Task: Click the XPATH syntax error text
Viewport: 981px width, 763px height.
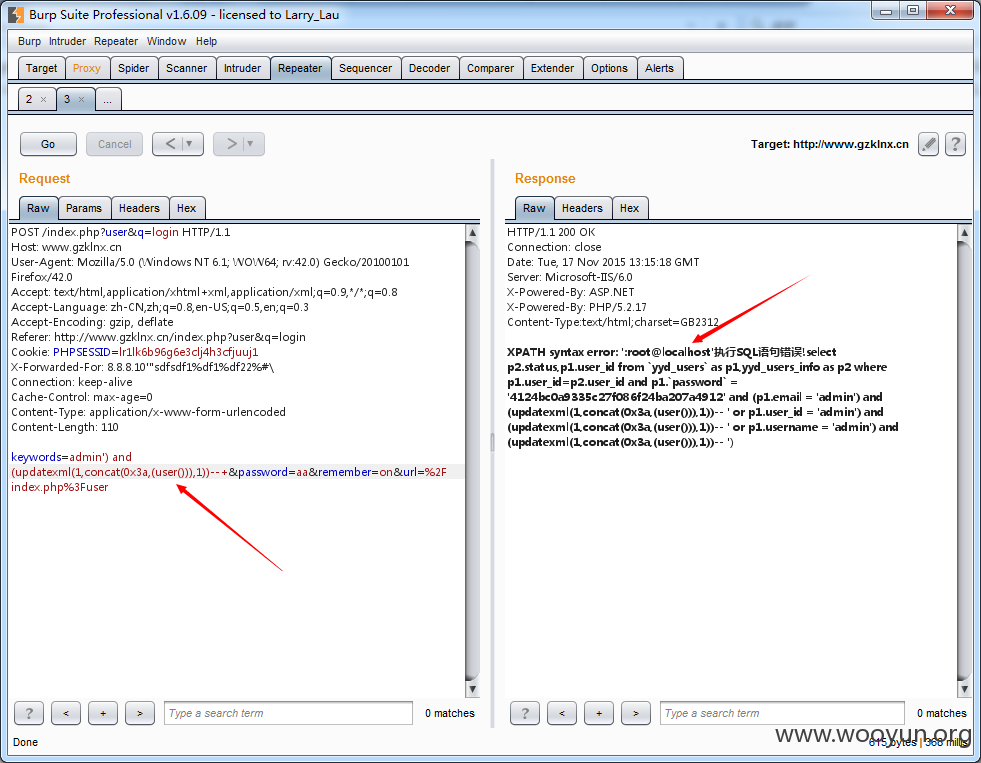Action: (563, 352)
